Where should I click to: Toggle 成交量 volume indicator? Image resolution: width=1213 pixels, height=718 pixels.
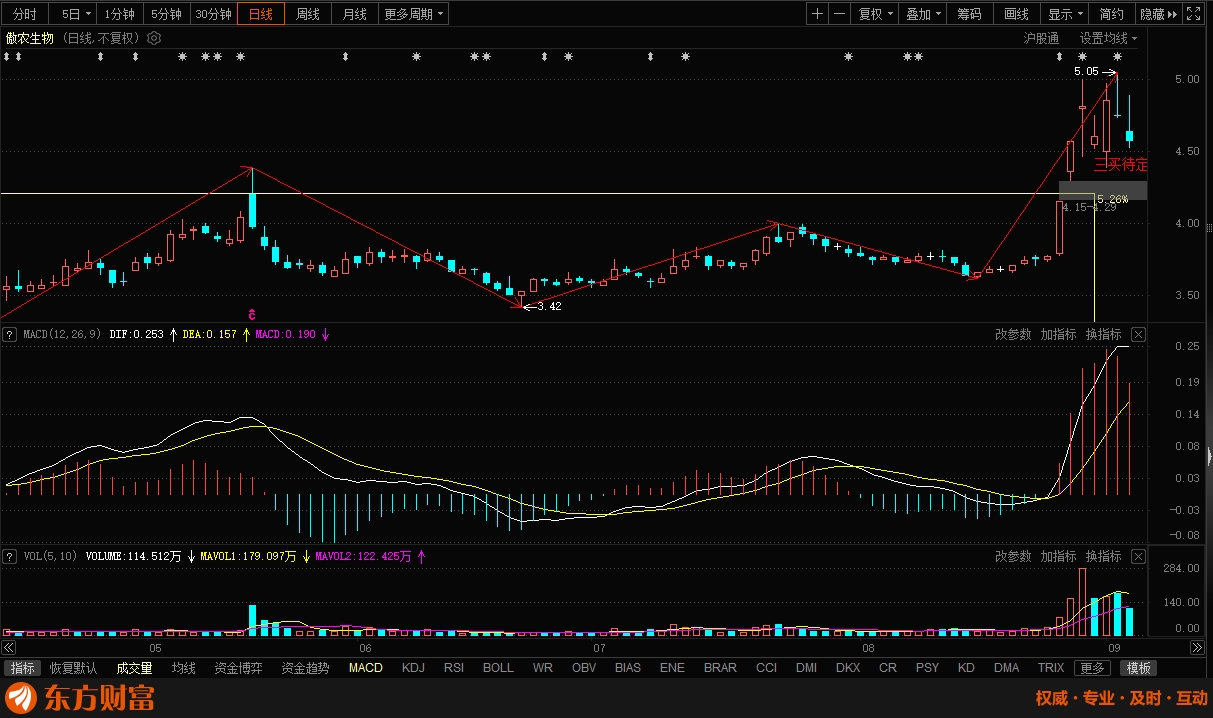134,668
